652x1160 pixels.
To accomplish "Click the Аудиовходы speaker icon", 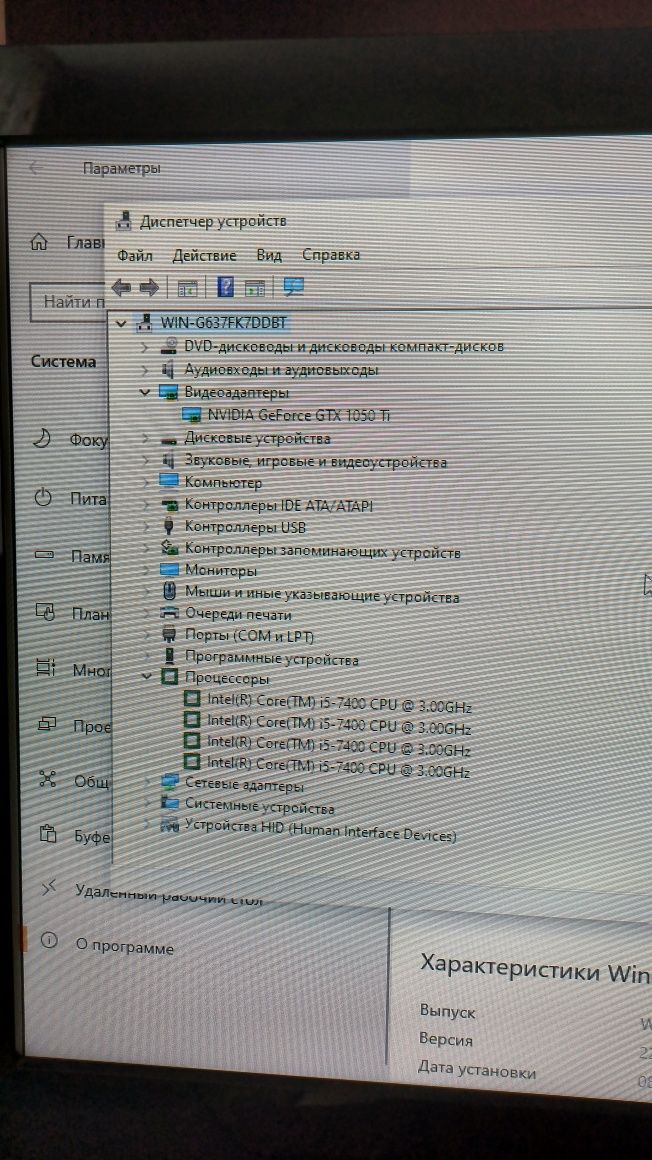I will [x=168, y=369].
